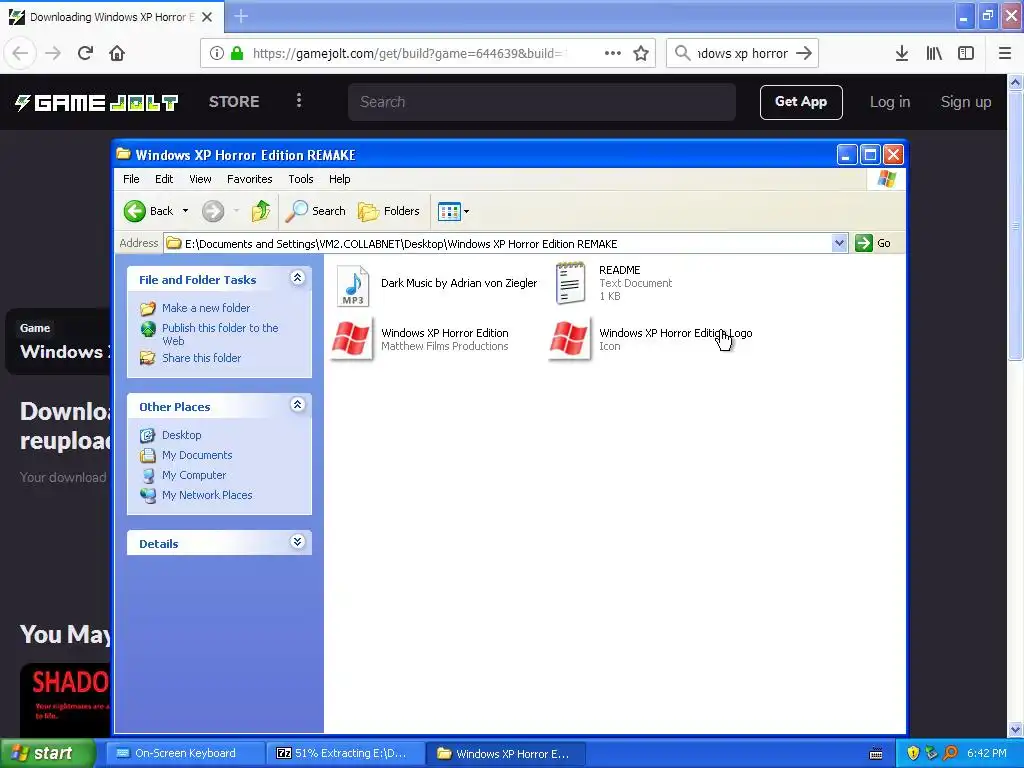Click the Firefox home button
Viewport: 1024px width, 768px height.
tap(117, 53)
